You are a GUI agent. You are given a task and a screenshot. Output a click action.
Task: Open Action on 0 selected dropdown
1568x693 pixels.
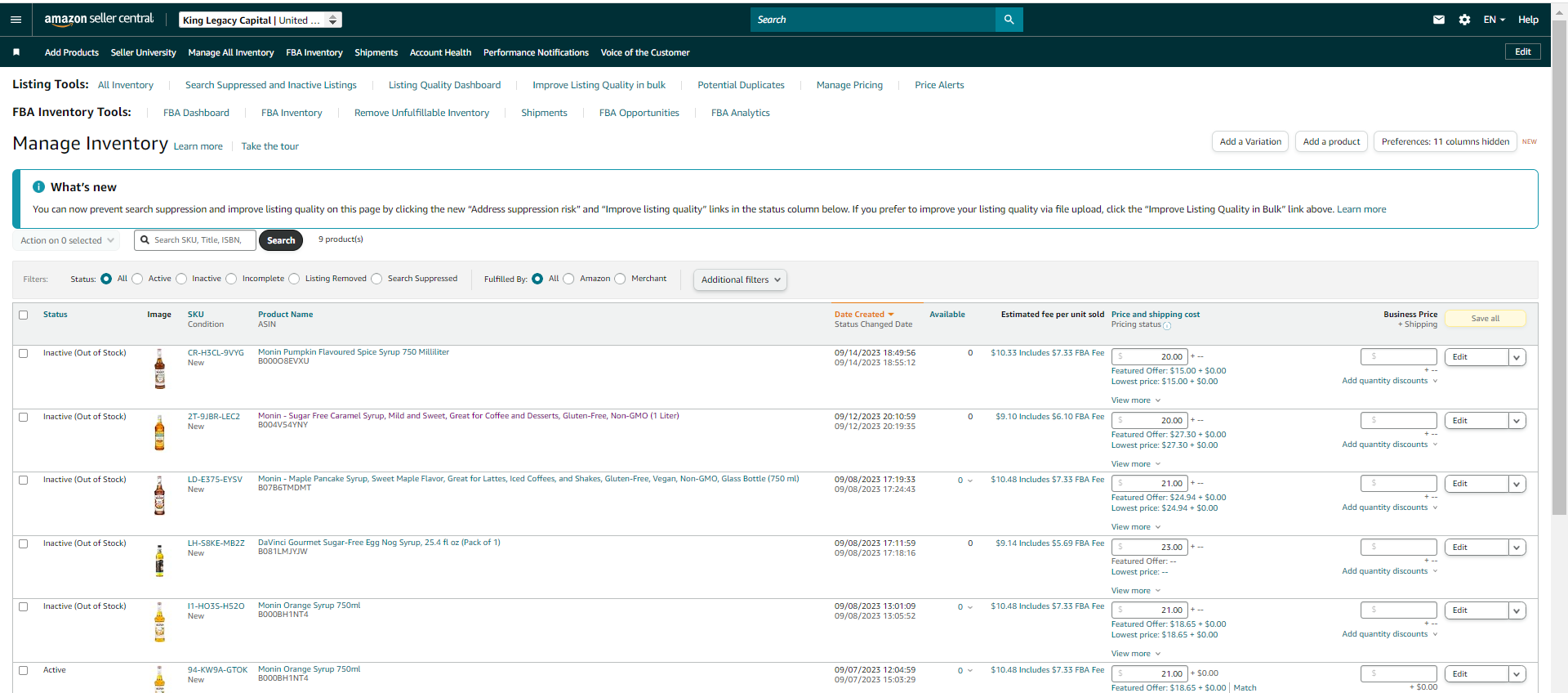tap(67, 240)
